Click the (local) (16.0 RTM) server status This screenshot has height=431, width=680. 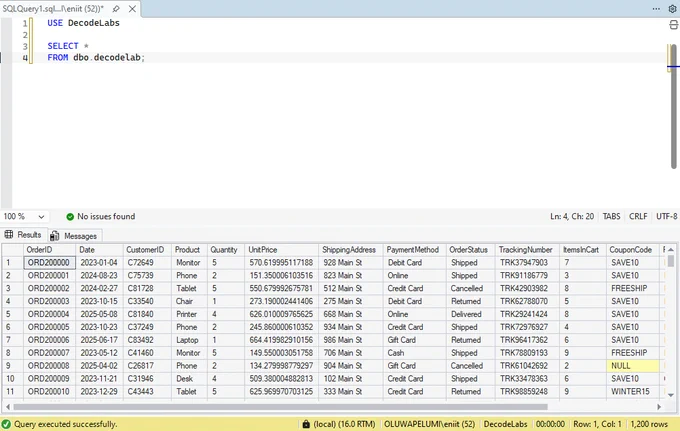pos(344,424)
